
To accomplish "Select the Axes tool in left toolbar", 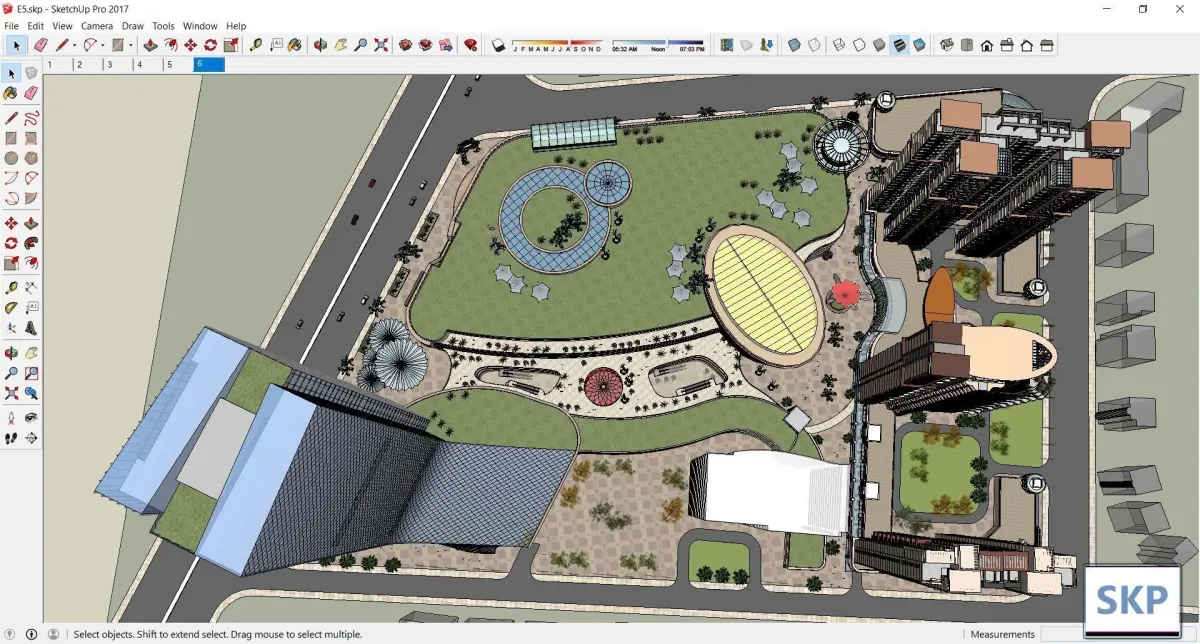I will click(x=11, y=328).
